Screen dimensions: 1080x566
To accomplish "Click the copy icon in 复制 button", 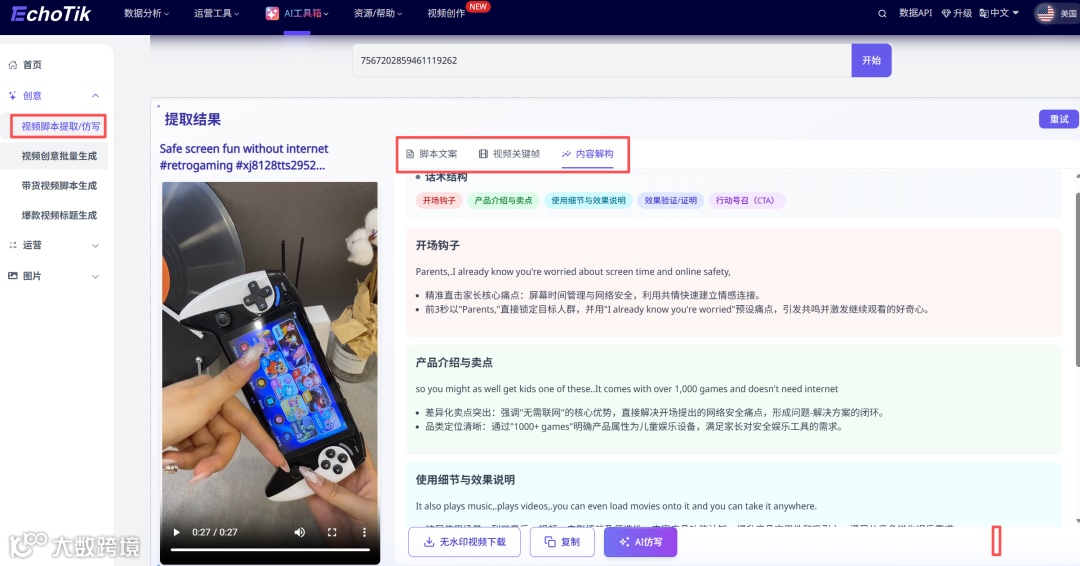I will click(x=550, y=542).
